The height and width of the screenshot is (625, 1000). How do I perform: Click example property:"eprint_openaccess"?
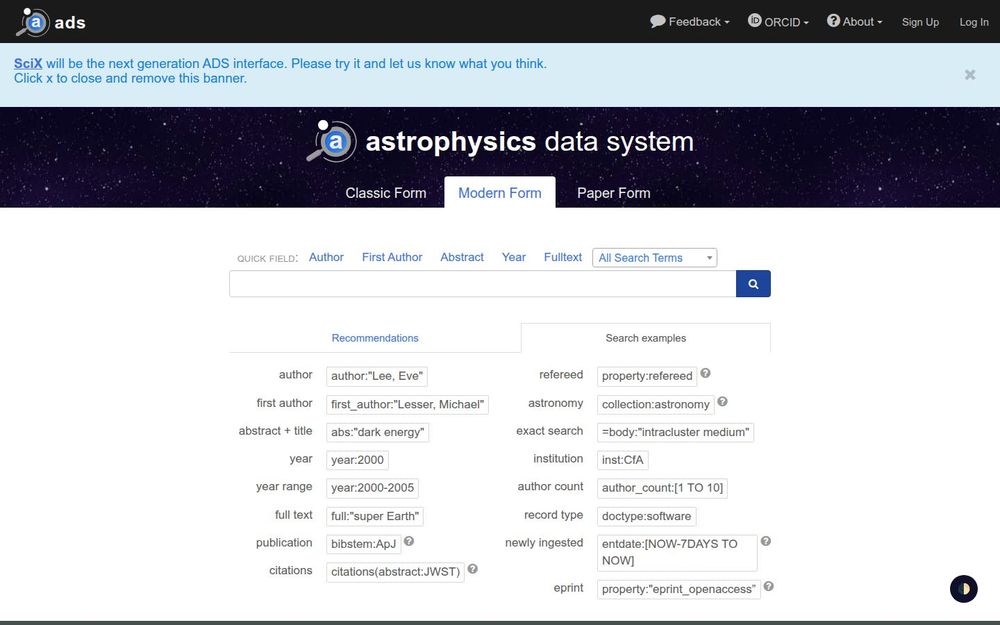pyautogui.click(x=679, y=589)
